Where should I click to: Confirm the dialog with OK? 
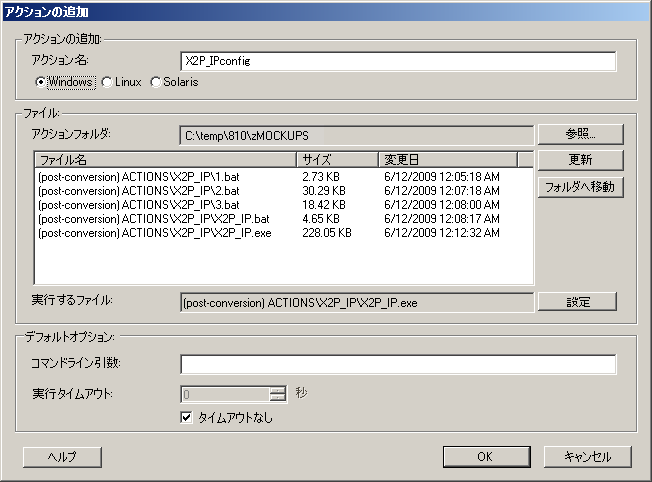coord(485,456)
